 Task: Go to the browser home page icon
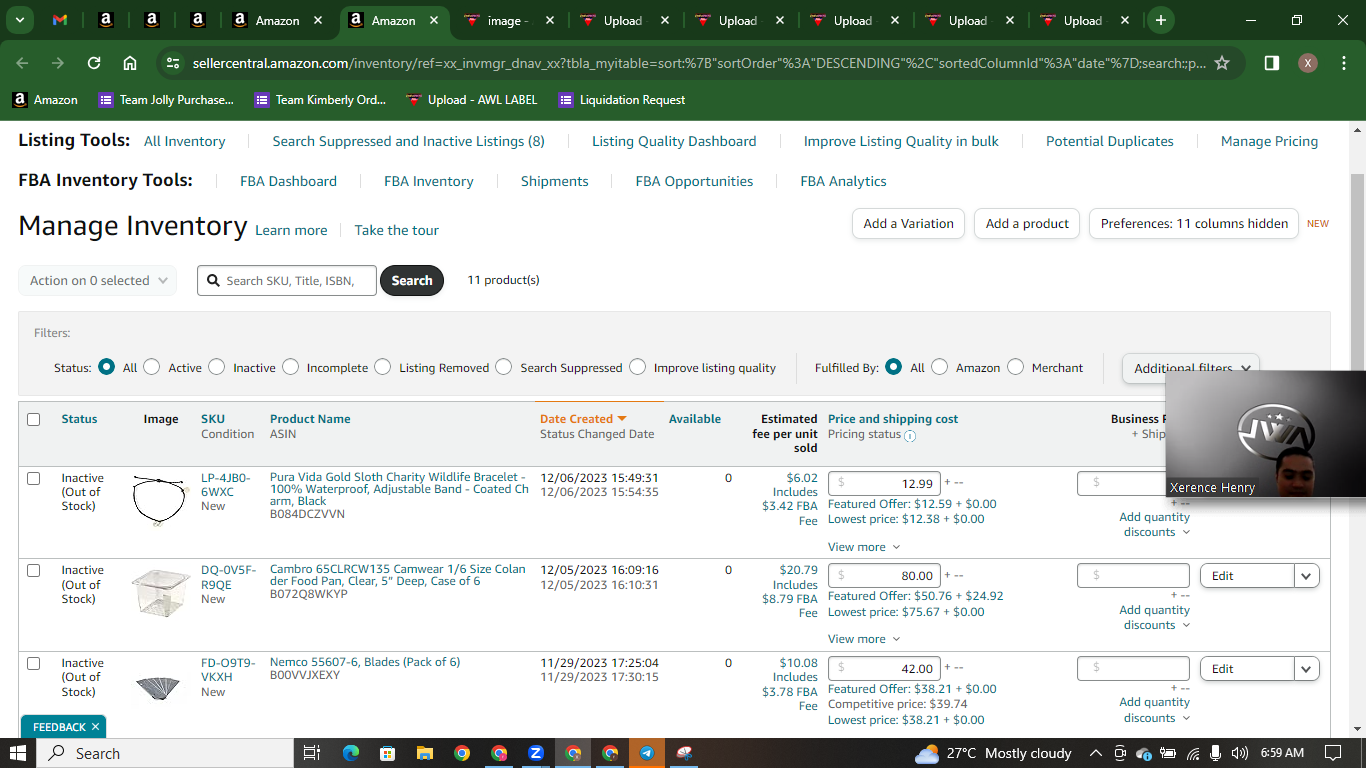130,63
